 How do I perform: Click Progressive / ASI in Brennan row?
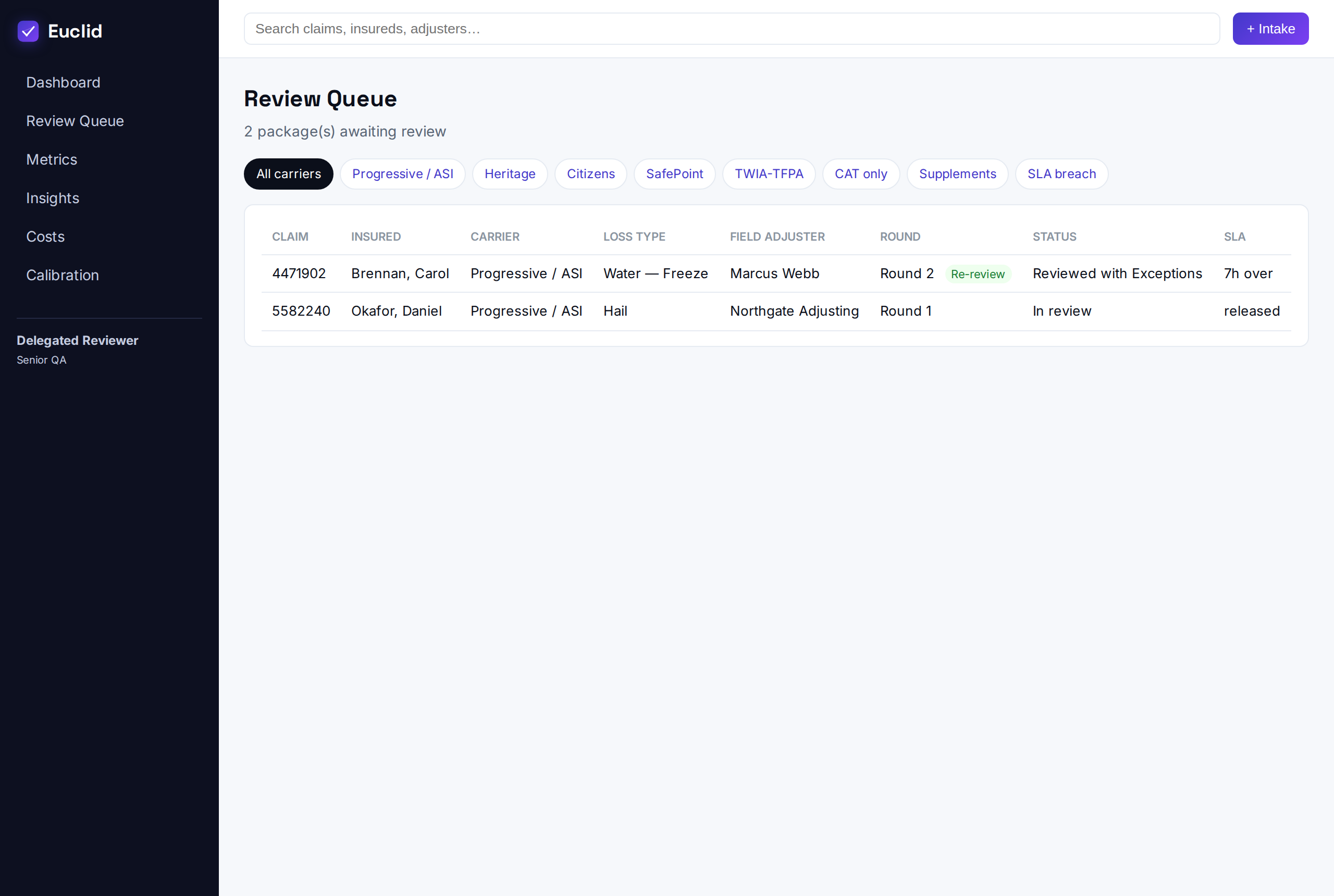(526, 273)
